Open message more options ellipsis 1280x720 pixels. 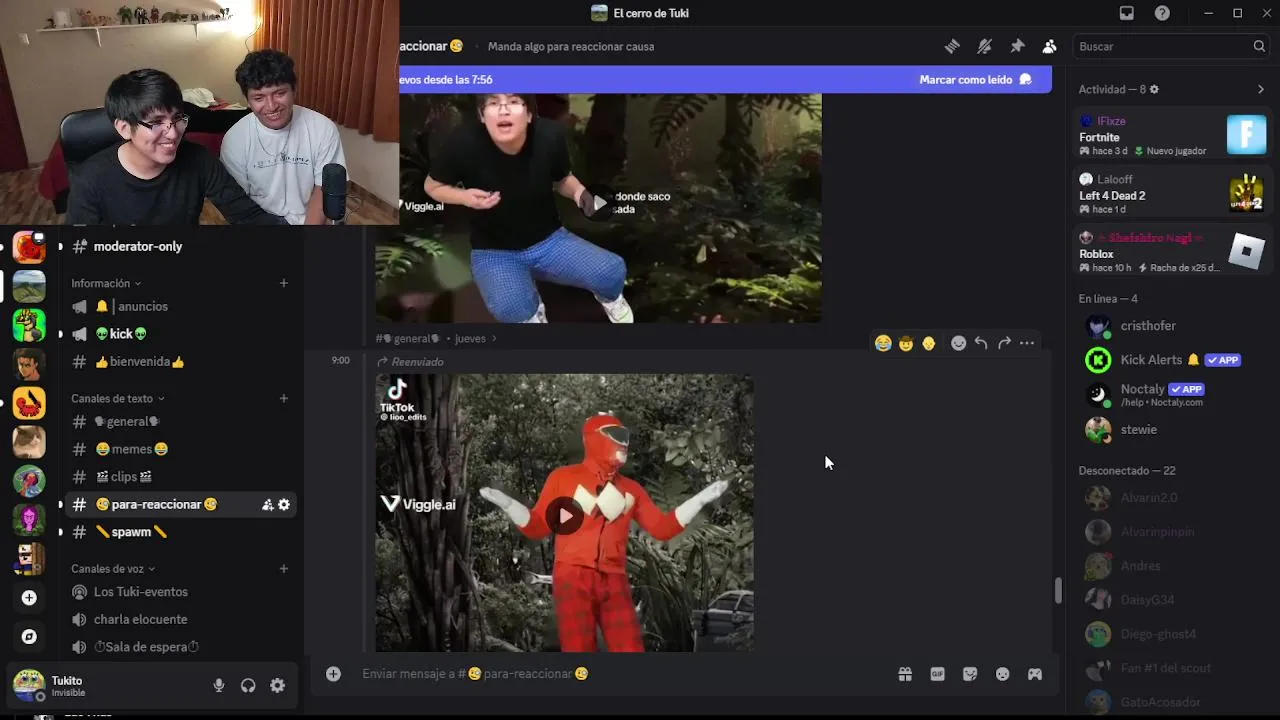click(x=1027, y=343)
